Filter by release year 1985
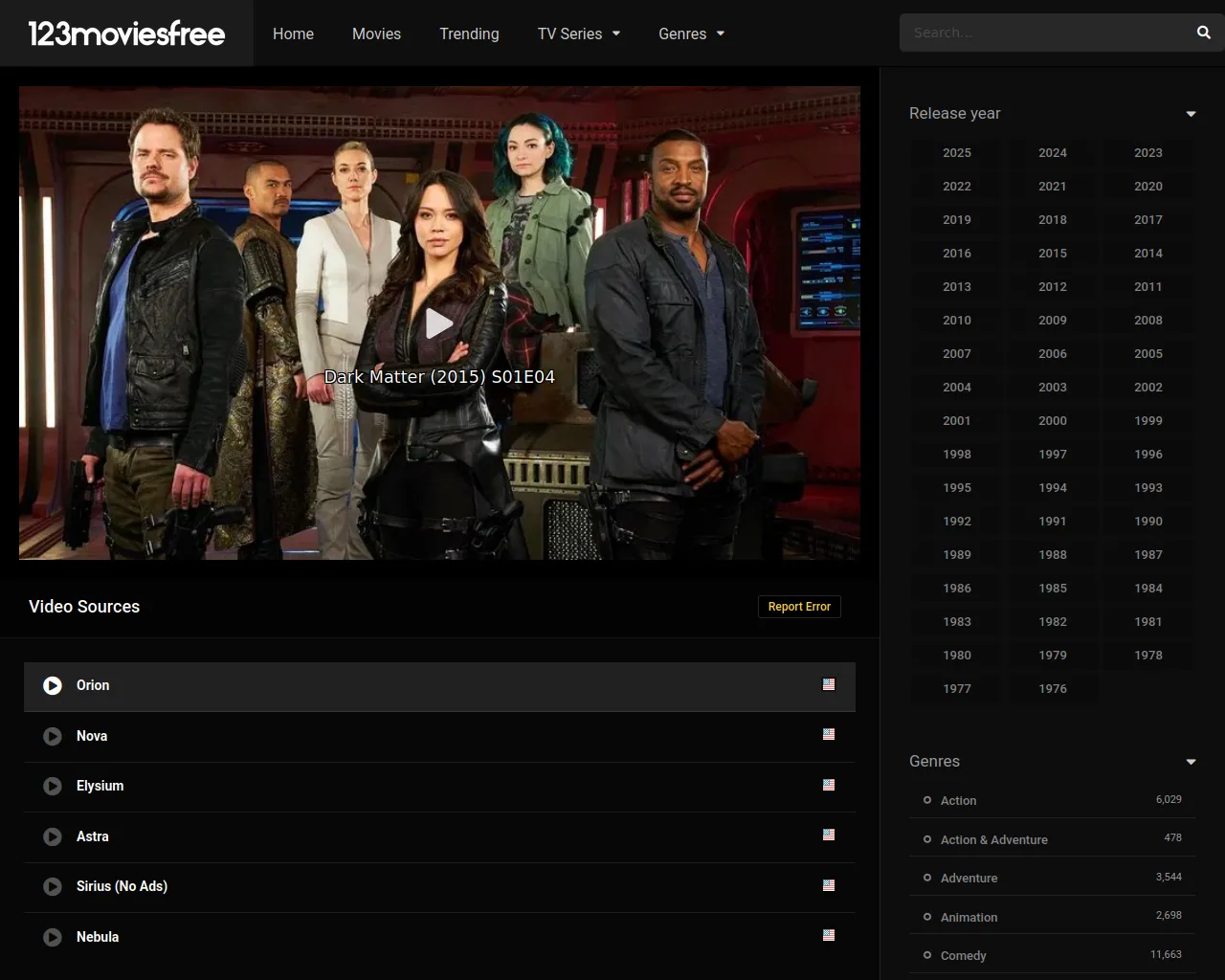Image resolution: width=1225 pixels, height=980 pixels. (1053, 589)
